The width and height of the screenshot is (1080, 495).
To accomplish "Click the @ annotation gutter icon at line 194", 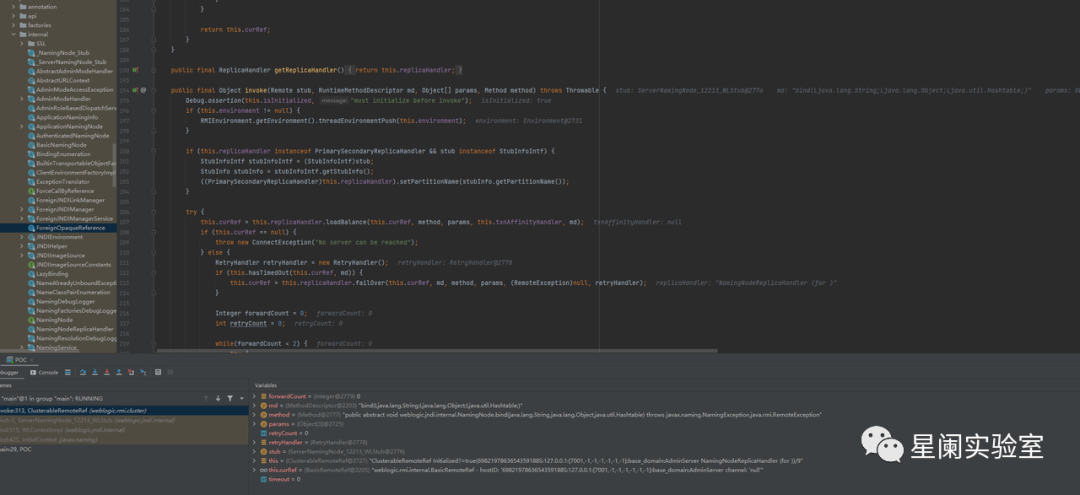I will [x=143, y=90].
